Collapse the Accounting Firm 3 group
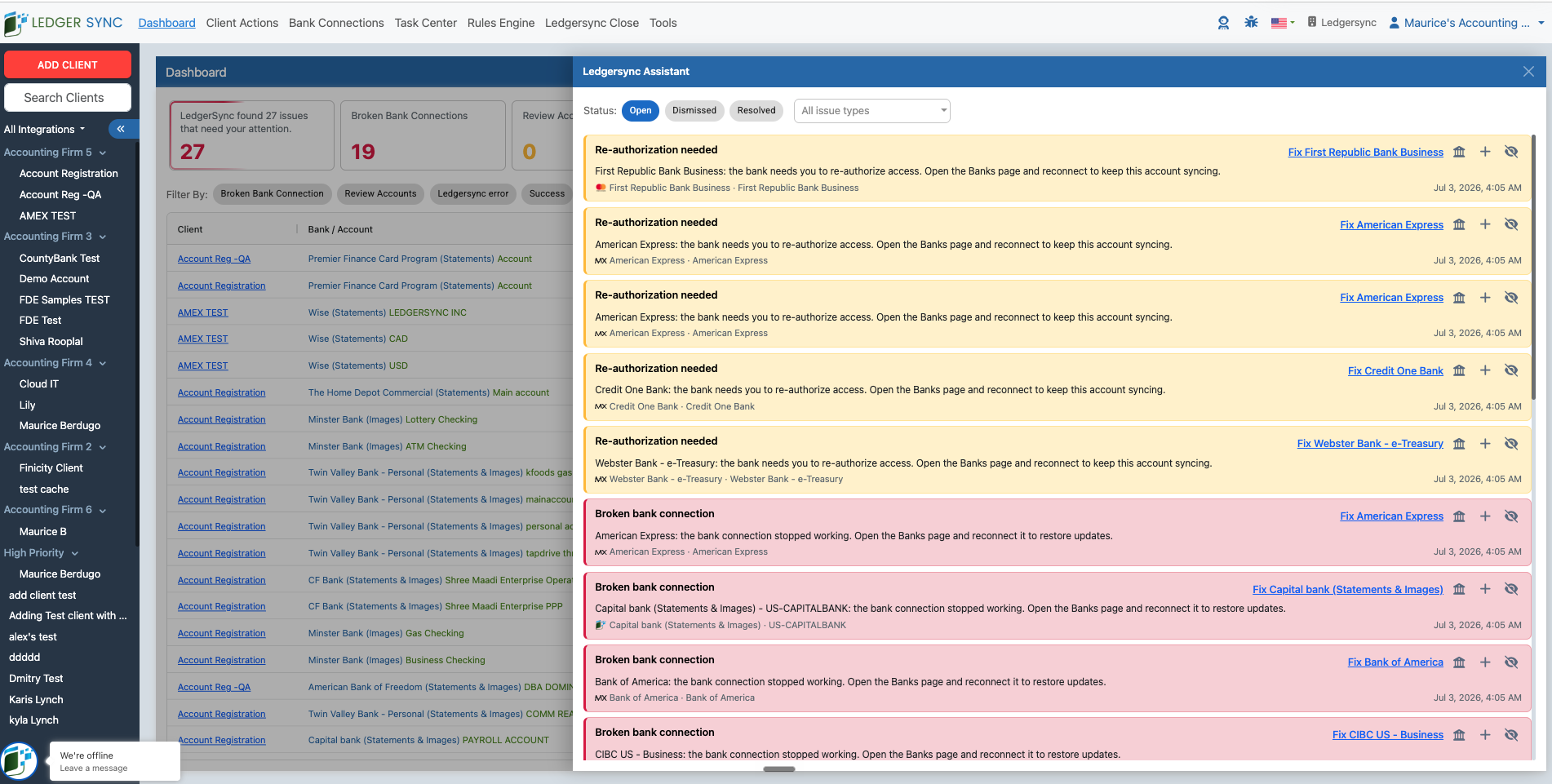The image size is (1552, 784). pyautogui.click(x=103, y=237)
